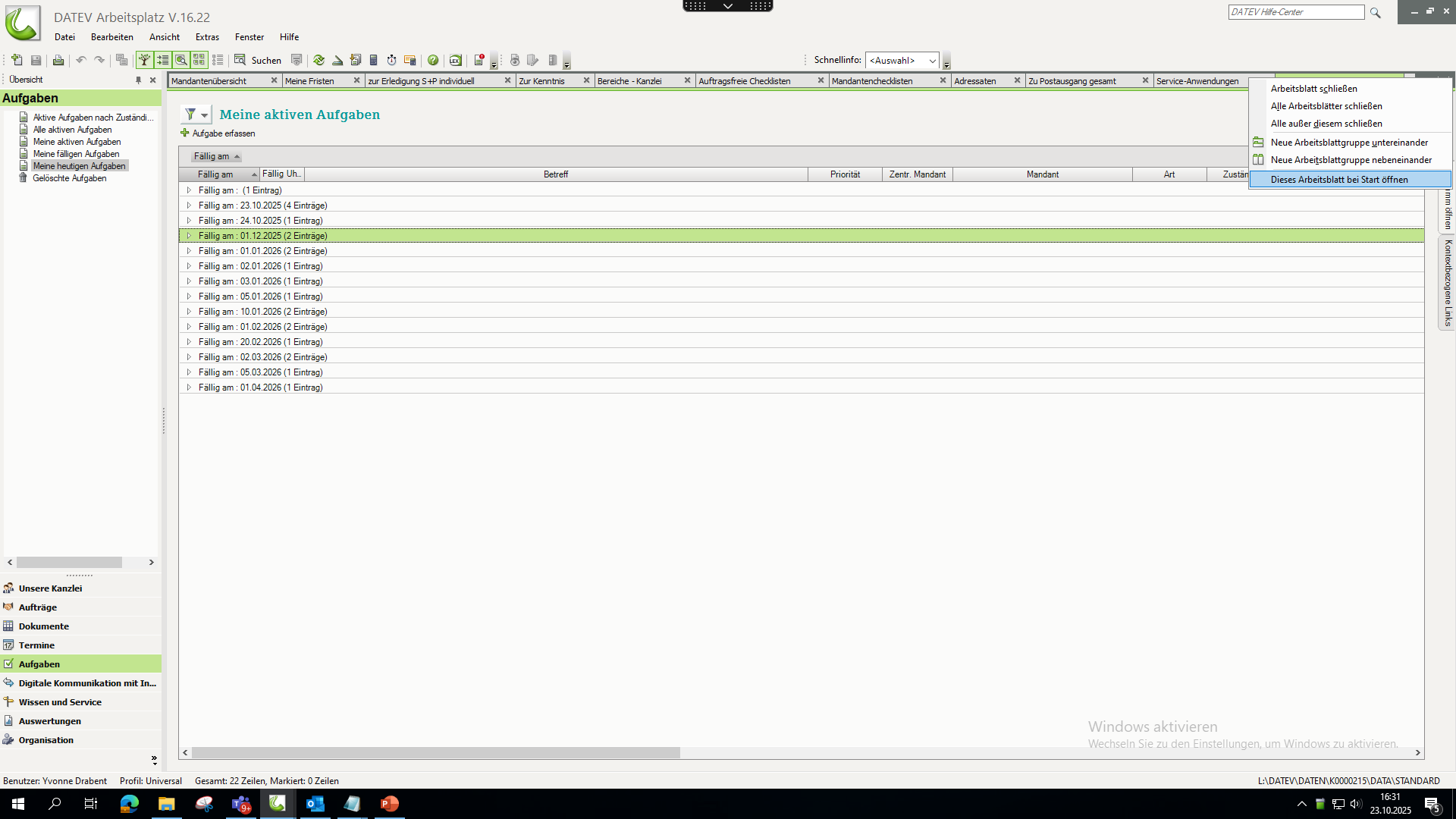This screenshot has height=819, width=1456.
Task: Open Outlook from the Windows taskbar
Action: tap(315, 804)
